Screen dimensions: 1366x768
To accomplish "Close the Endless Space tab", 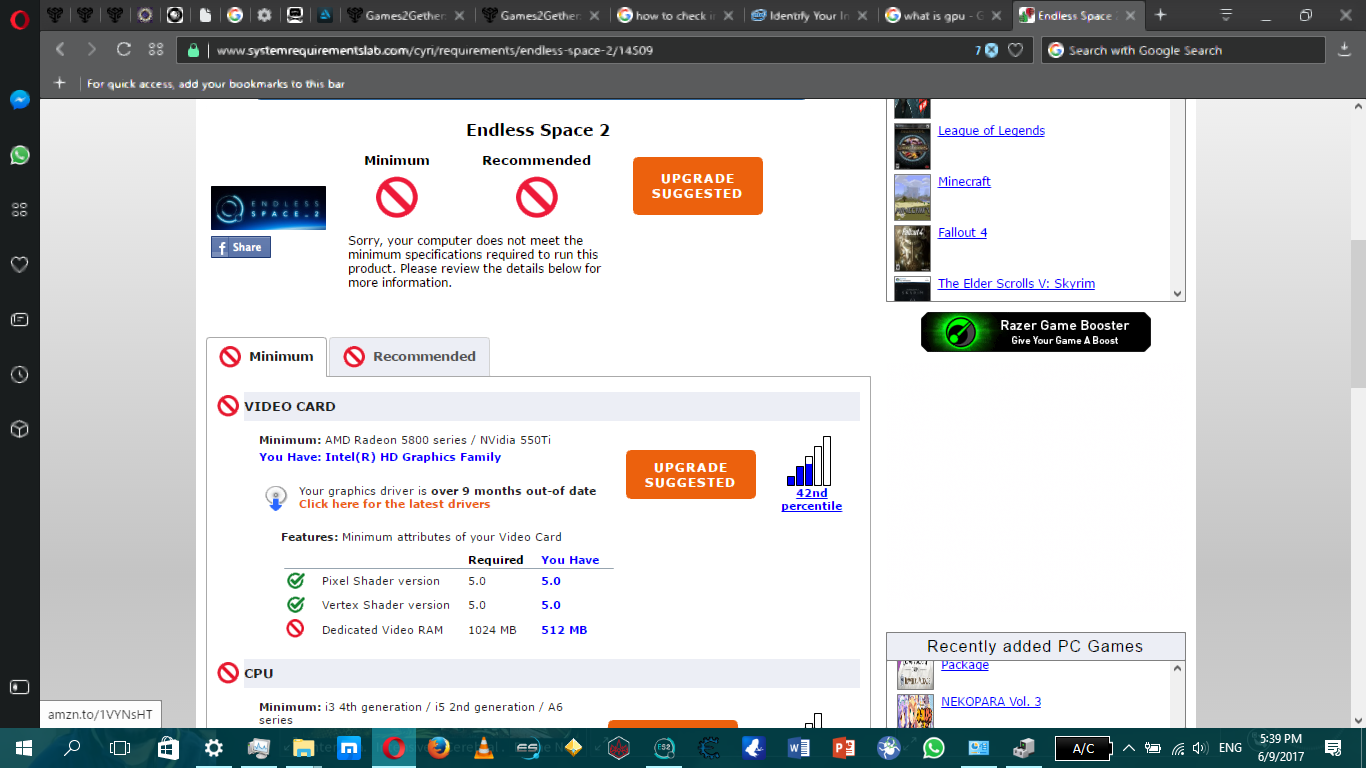I will coord(1130,15).
